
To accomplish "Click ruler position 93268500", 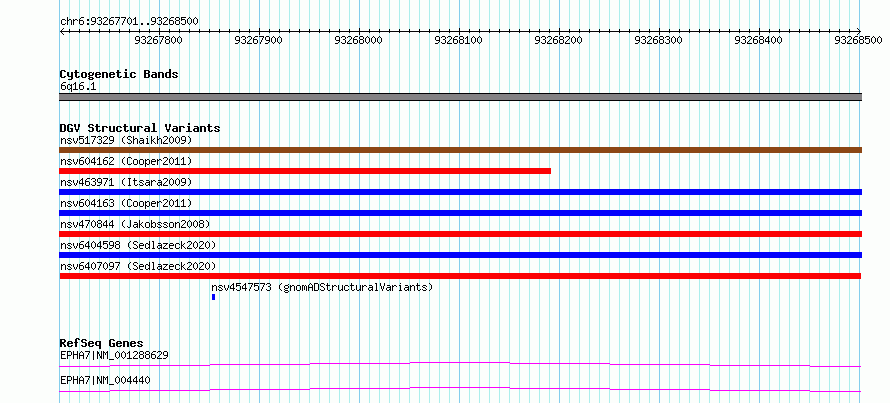I will [x=859, y=40].
